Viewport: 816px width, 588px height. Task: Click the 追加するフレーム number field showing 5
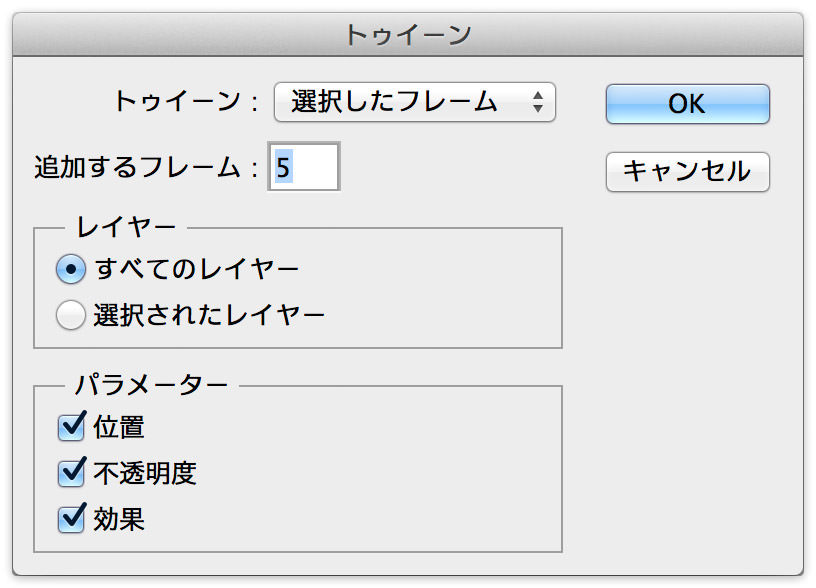(x=304, y=167)
